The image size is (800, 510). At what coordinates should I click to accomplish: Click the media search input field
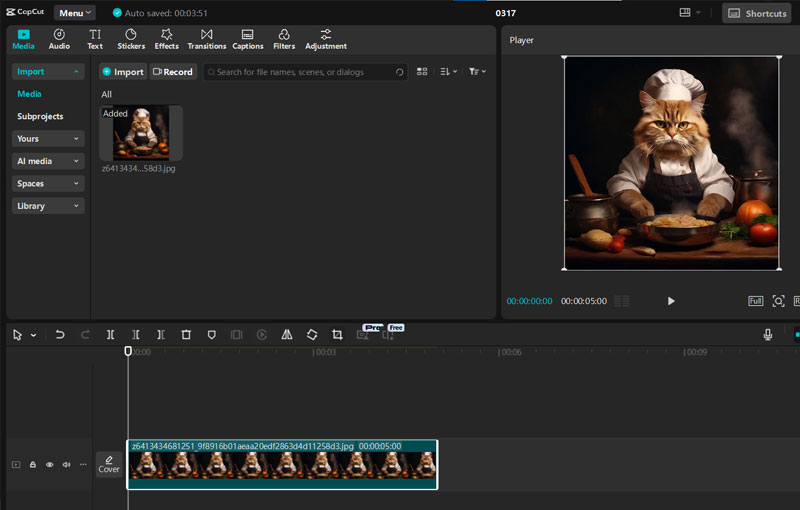pos(300,72)
